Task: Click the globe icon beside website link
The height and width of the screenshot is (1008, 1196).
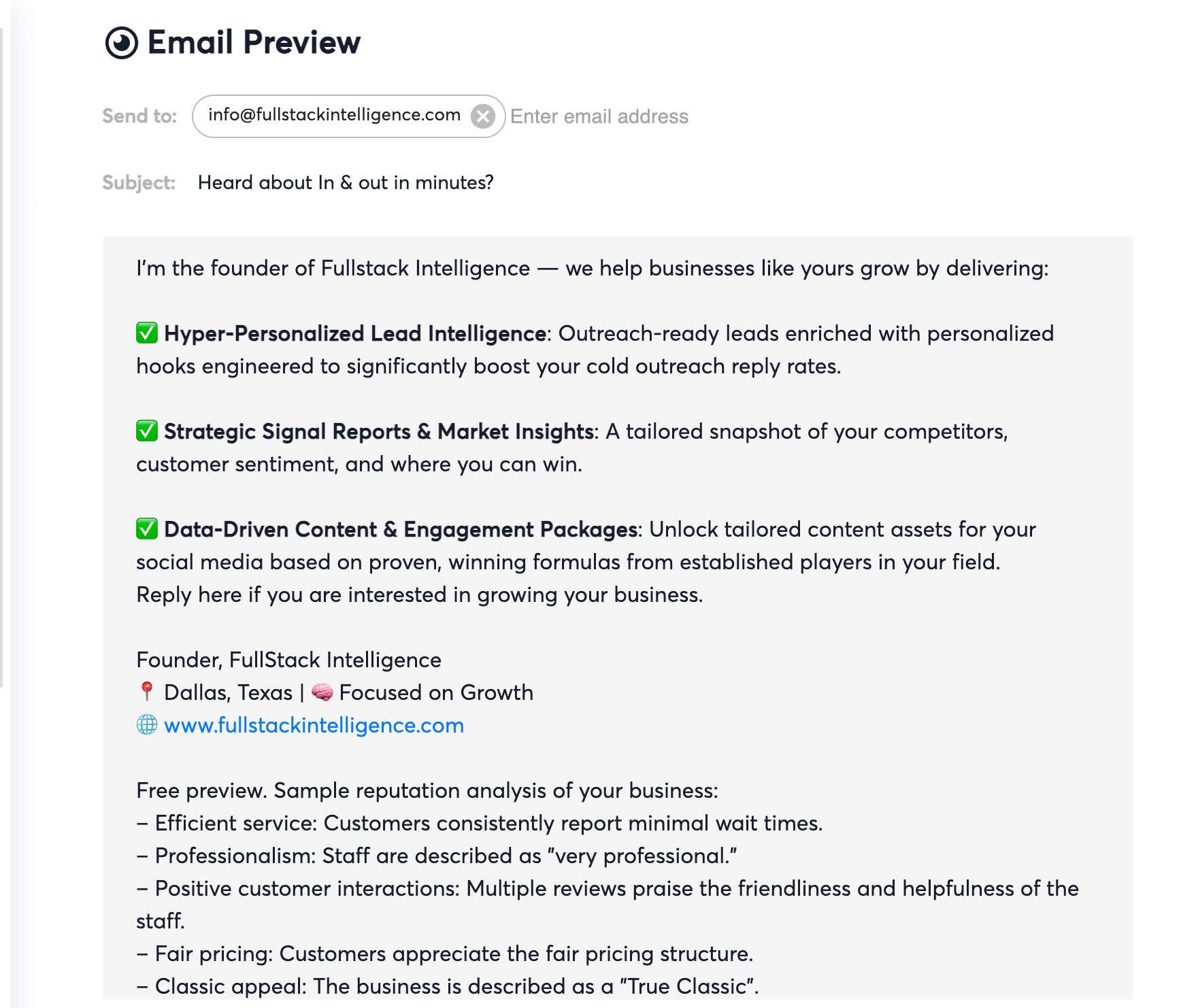Action: (147, 725)
